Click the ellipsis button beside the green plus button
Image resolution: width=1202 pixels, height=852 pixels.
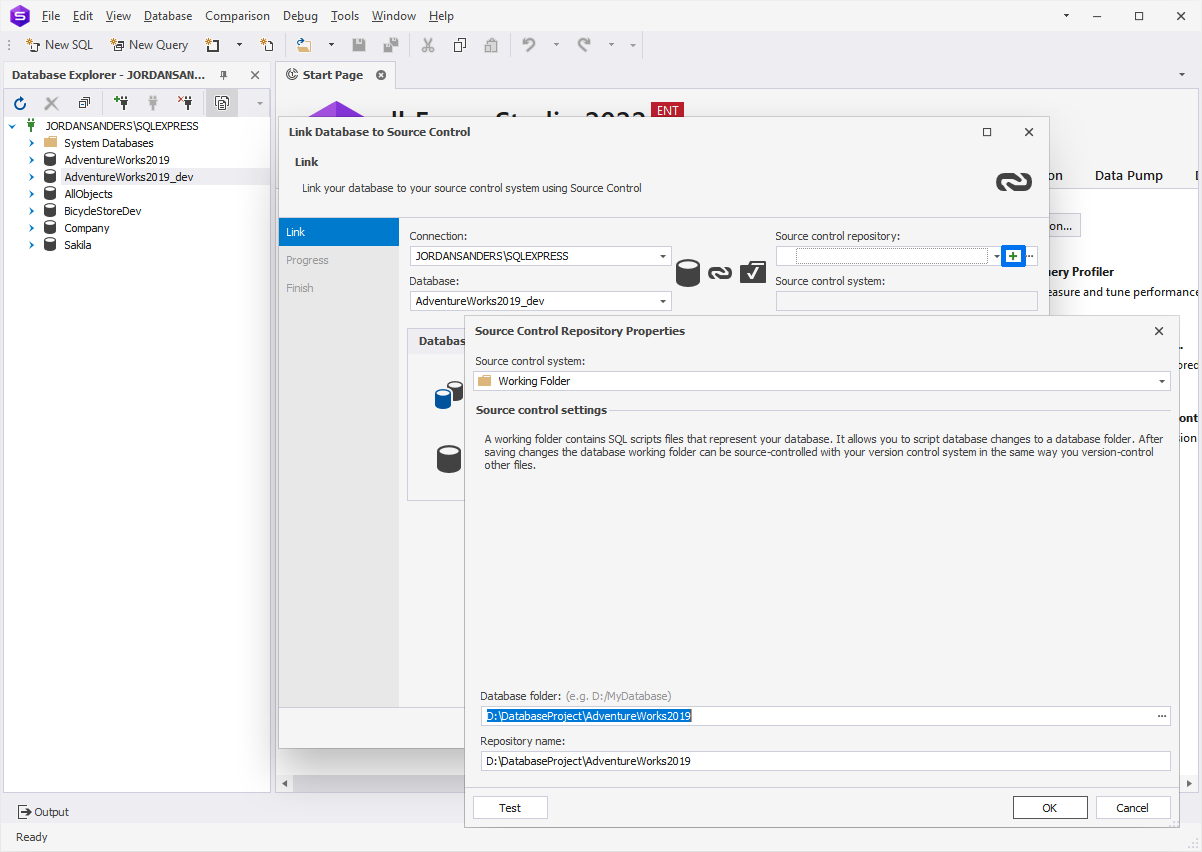pos(1030,256)
